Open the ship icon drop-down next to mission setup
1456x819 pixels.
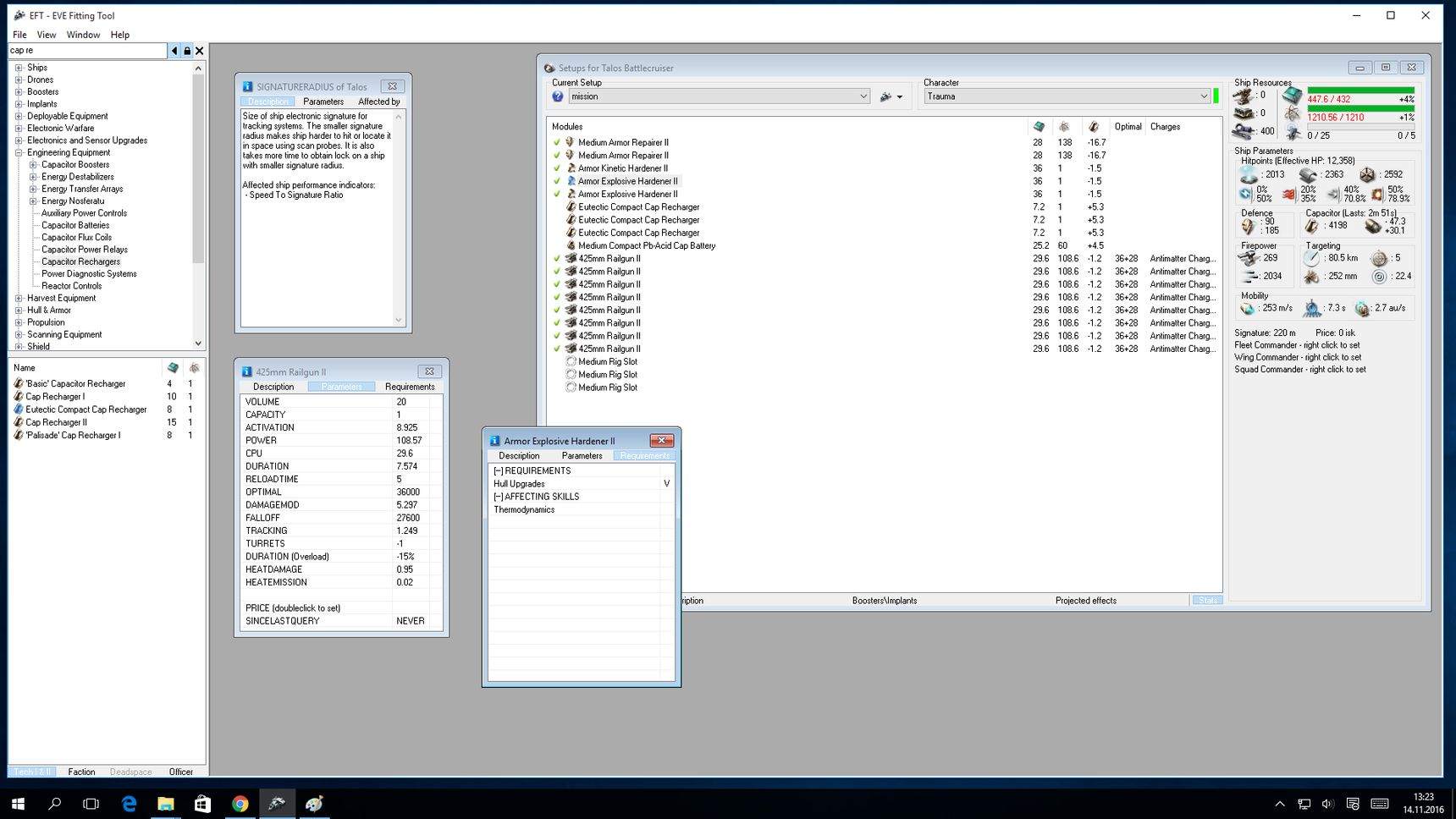point(891,96)
